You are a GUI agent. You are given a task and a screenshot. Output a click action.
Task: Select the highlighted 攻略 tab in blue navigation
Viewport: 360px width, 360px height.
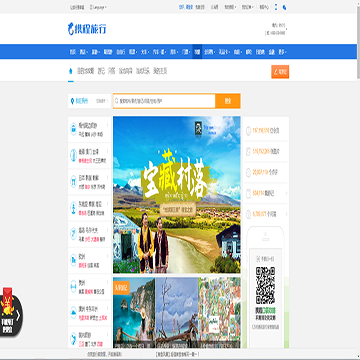[x=197, y=52]
